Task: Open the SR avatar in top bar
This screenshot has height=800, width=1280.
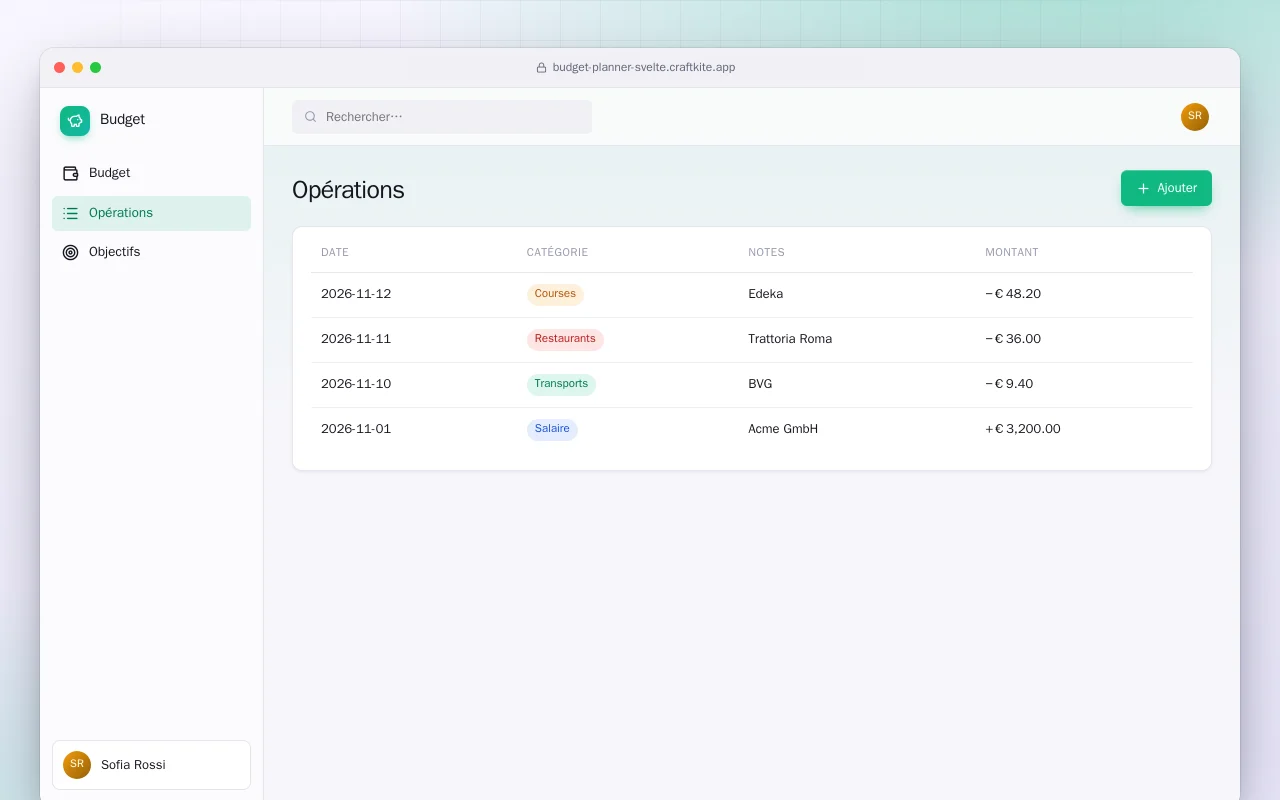Action: 1195,117
